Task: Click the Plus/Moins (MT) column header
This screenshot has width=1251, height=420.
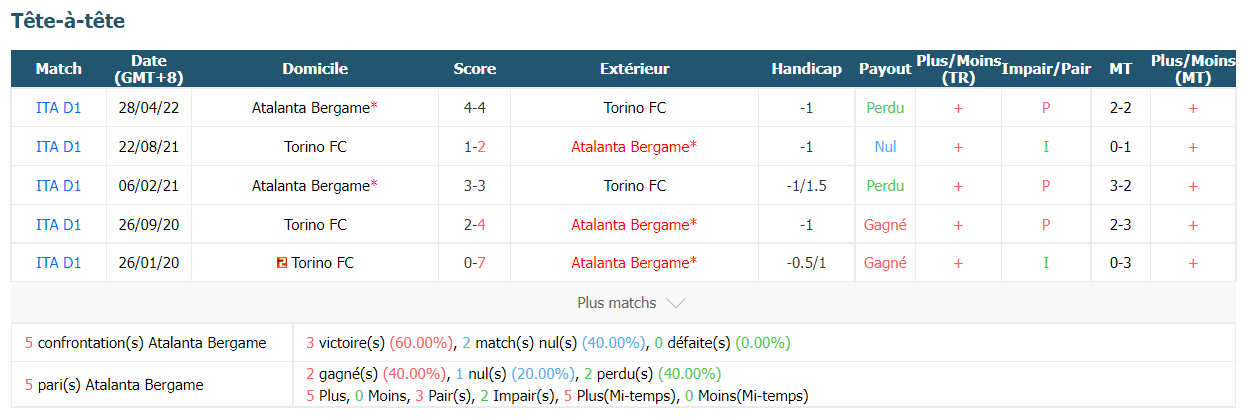Action: 1192,69
